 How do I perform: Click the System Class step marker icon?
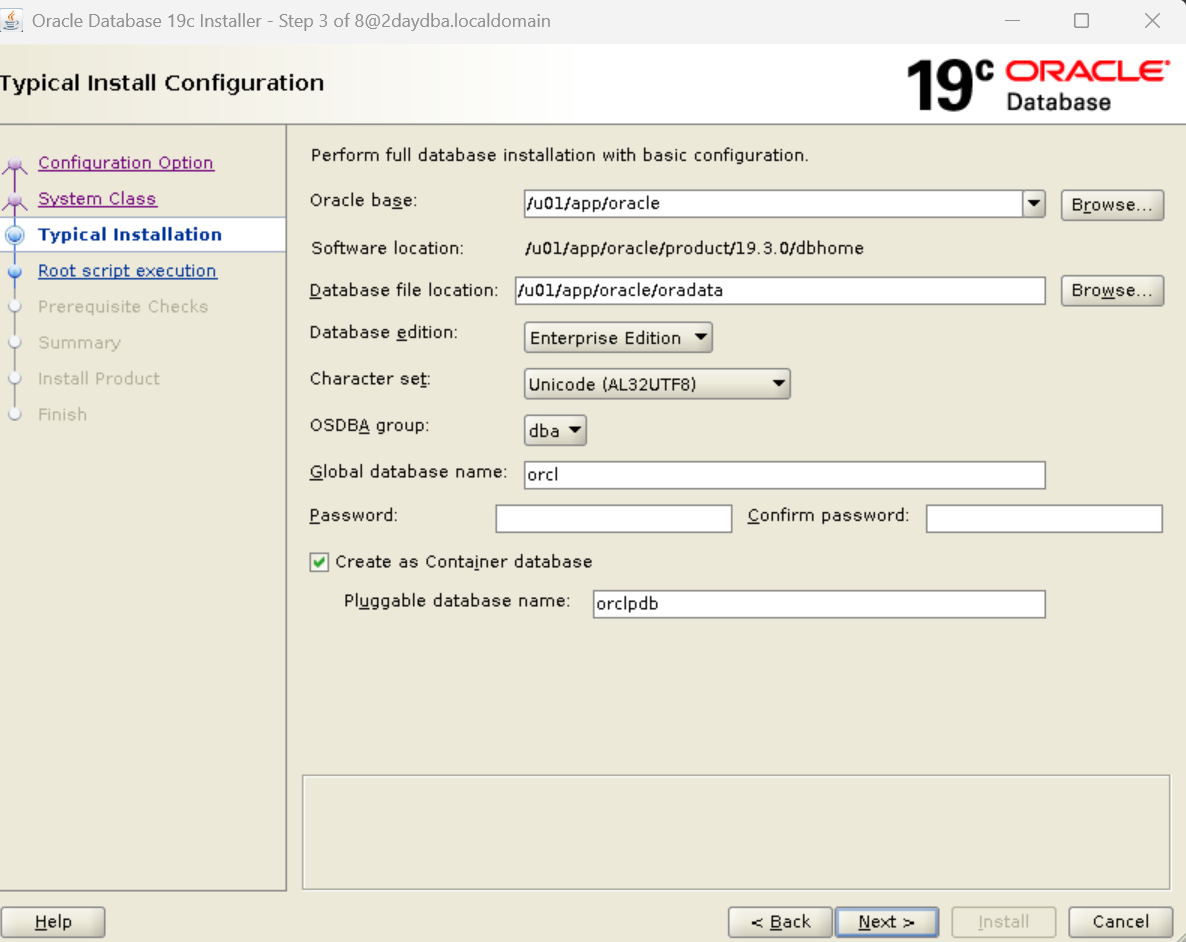point(14,200)
